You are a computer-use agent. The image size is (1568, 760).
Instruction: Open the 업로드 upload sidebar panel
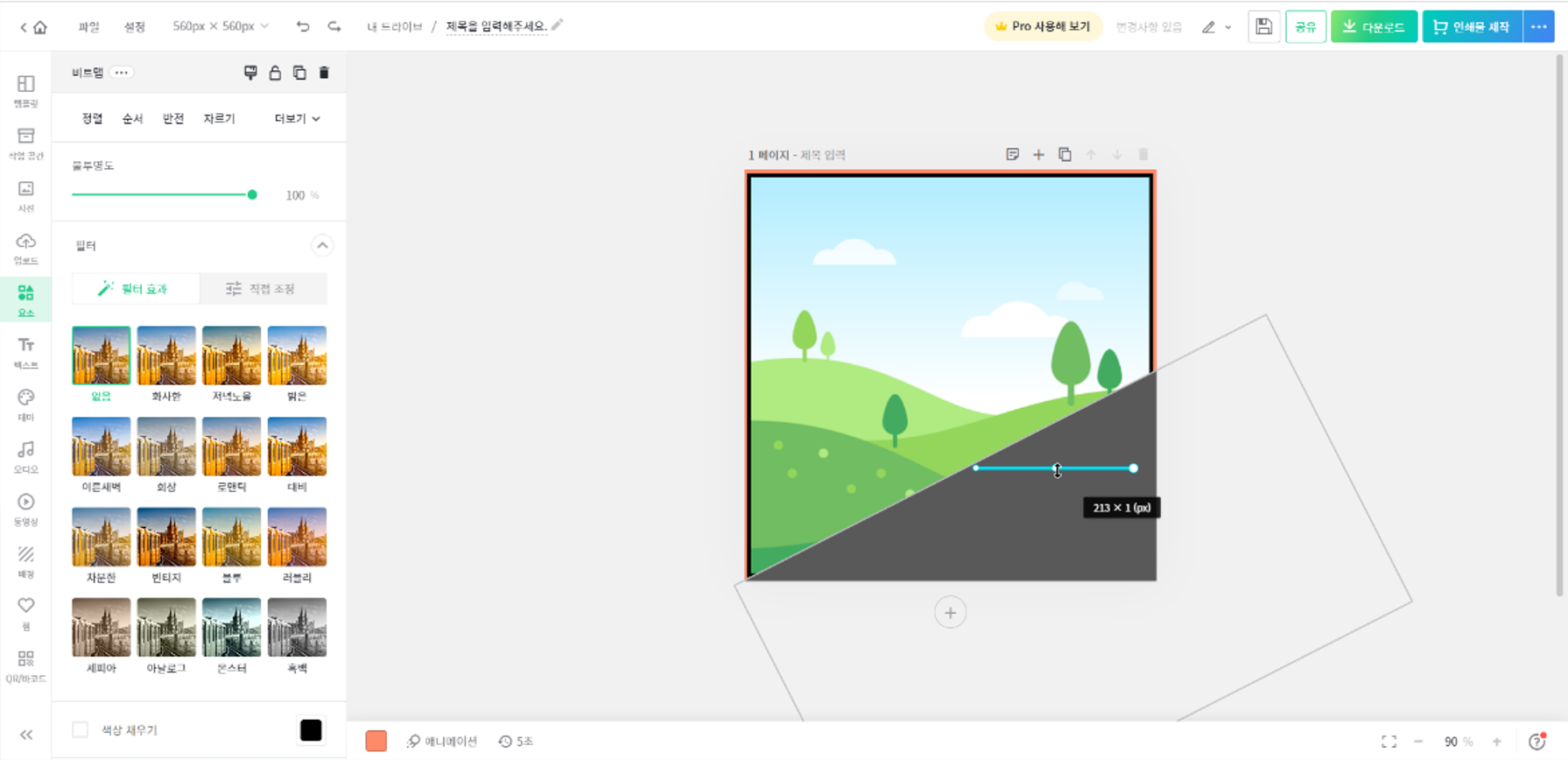26,249
